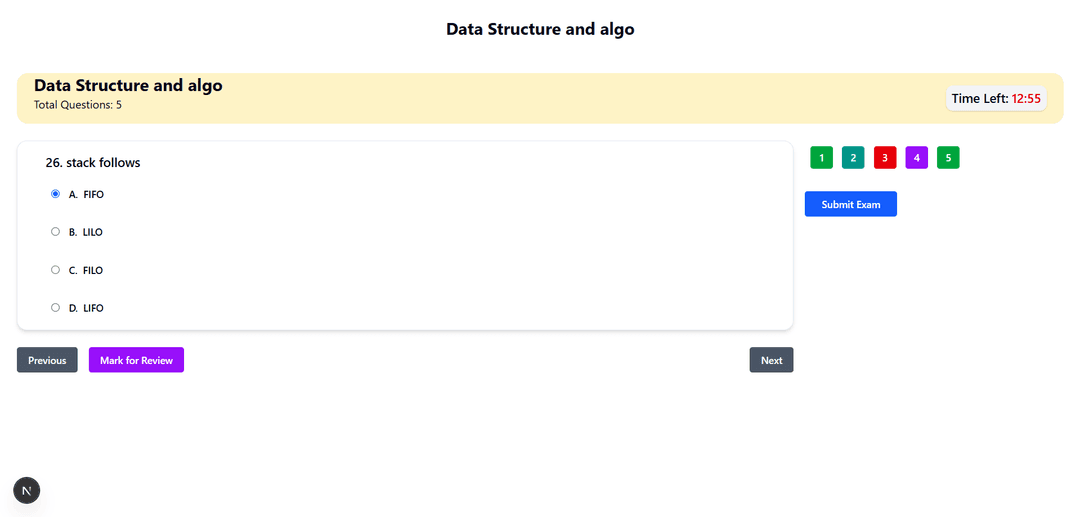Viewport: 1080px width, 517px height.
Task: Choose radio option B LILO
Action: pyautogui.click(x=56, y=232)
